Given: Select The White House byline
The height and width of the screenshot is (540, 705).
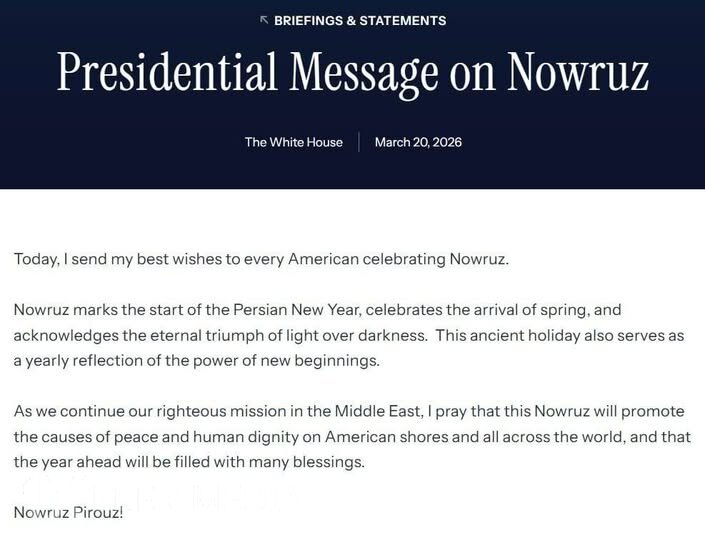Looking at the screenshot, I should (293, 142).
